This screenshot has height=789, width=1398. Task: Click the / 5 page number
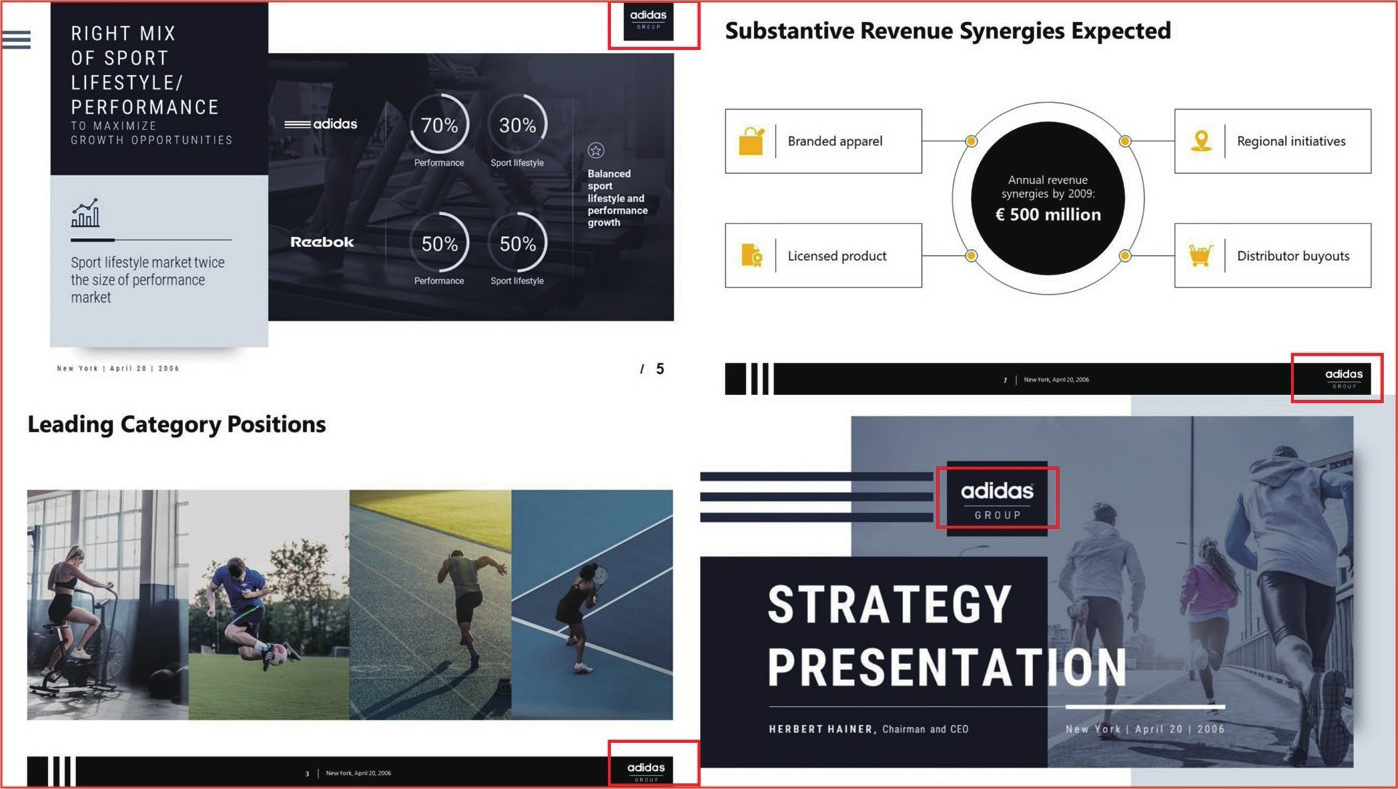(x=652, y=369)
